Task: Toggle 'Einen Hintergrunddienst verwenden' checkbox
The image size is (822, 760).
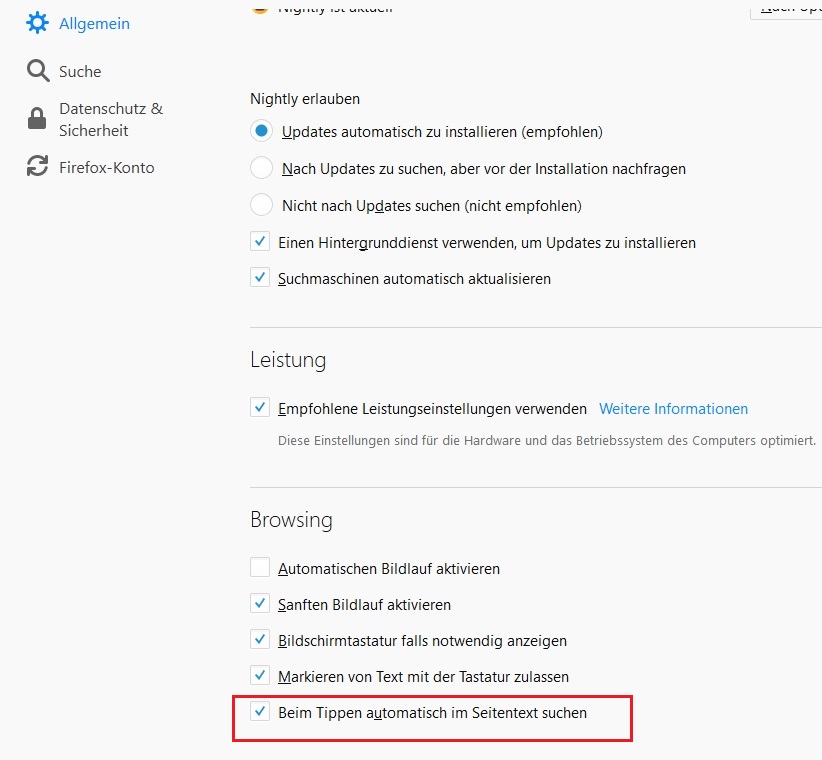Action: click(x=260, y=242)
